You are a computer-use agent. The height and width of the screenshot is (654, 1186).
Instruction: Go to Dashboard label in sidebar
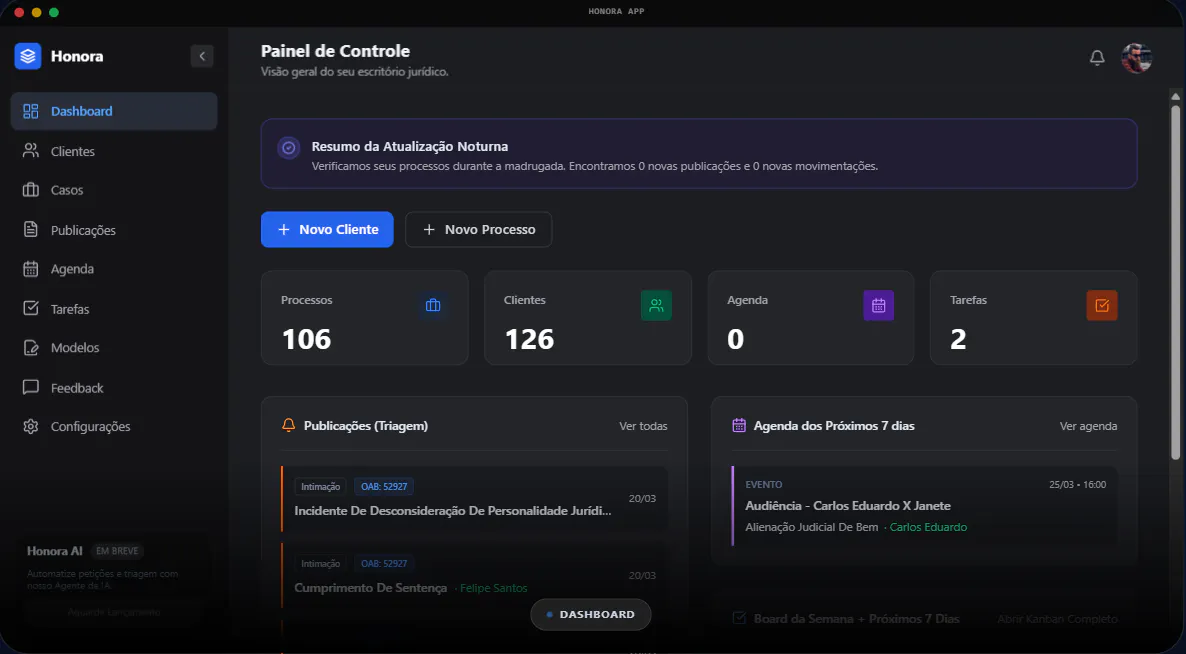82,111
